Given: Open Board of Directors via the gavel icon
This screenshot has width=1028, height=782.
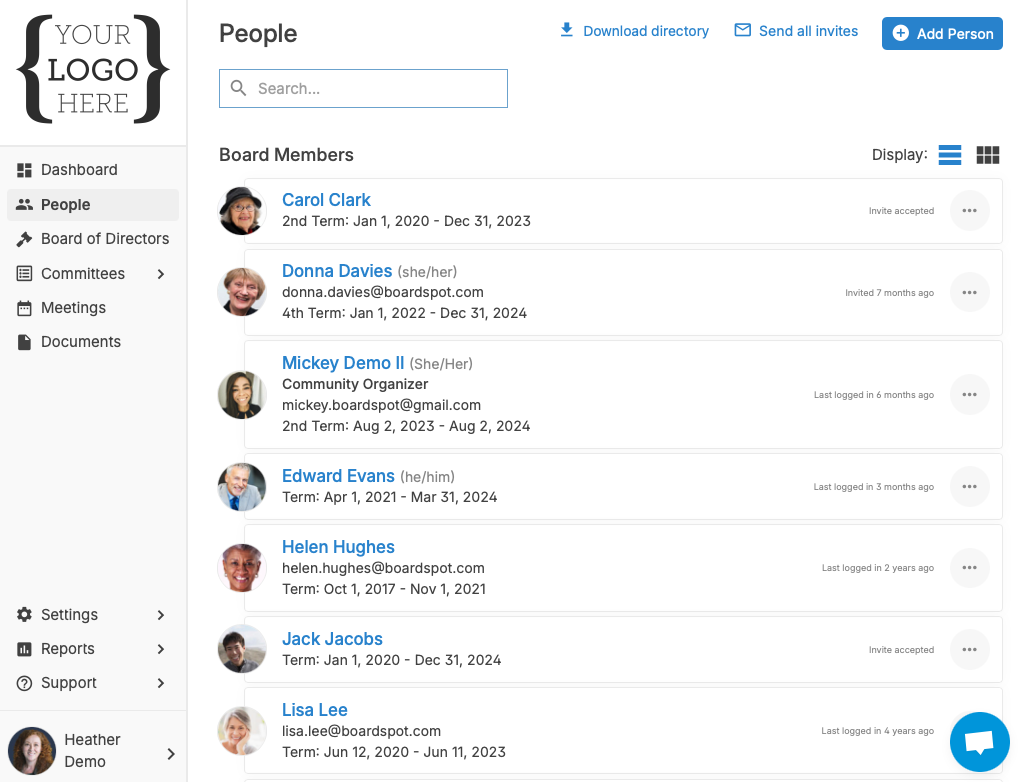Looking at the screenshot, I should 25,238.
